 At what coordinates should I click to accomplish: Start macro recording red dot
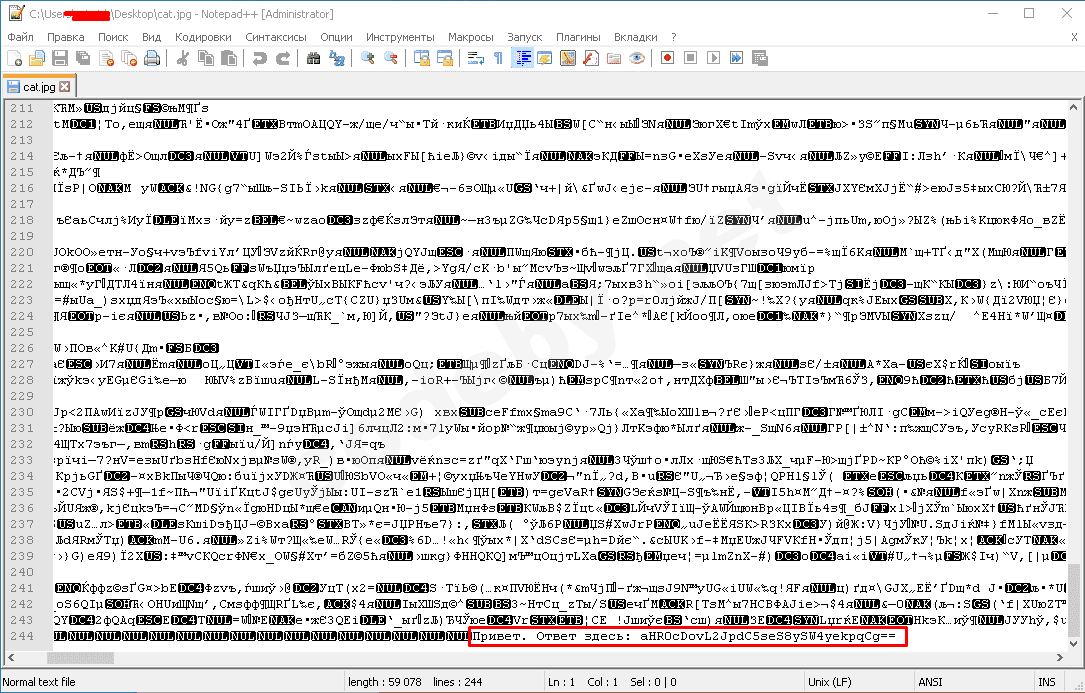(x=667, y=58)
